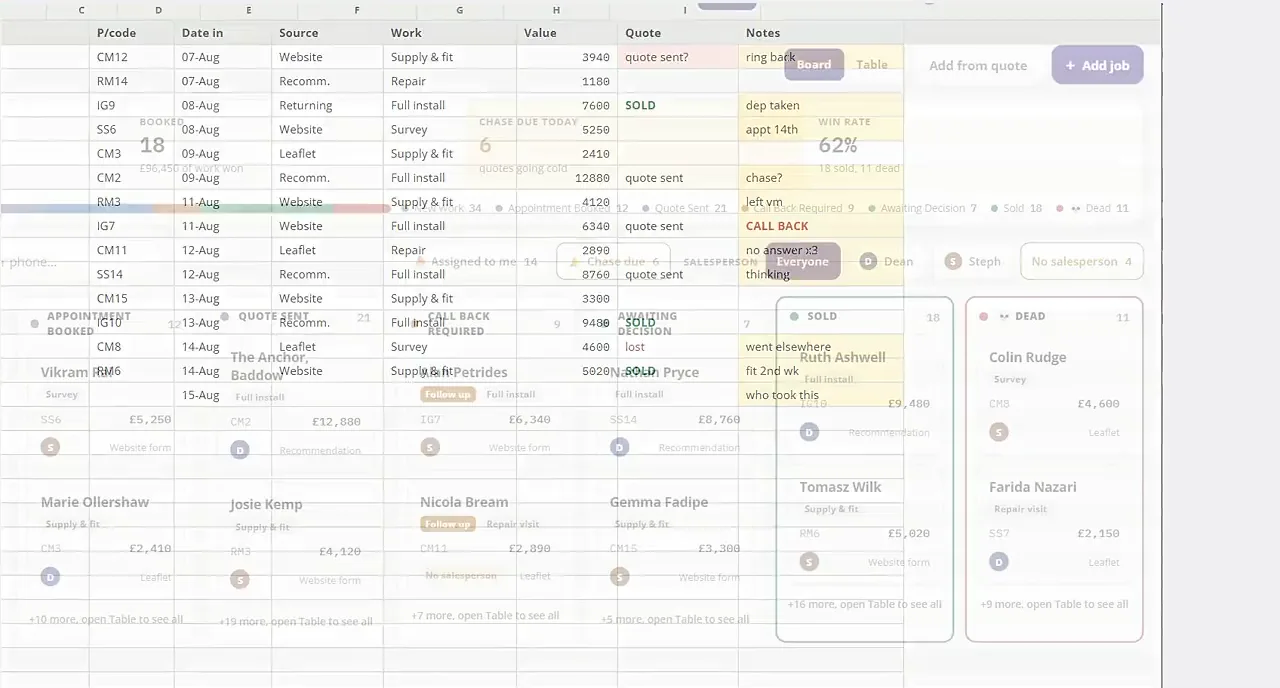Click the Follow up badge on Nicola Bream card
This screenshot has height=688, width=1280.
[447, 524]
